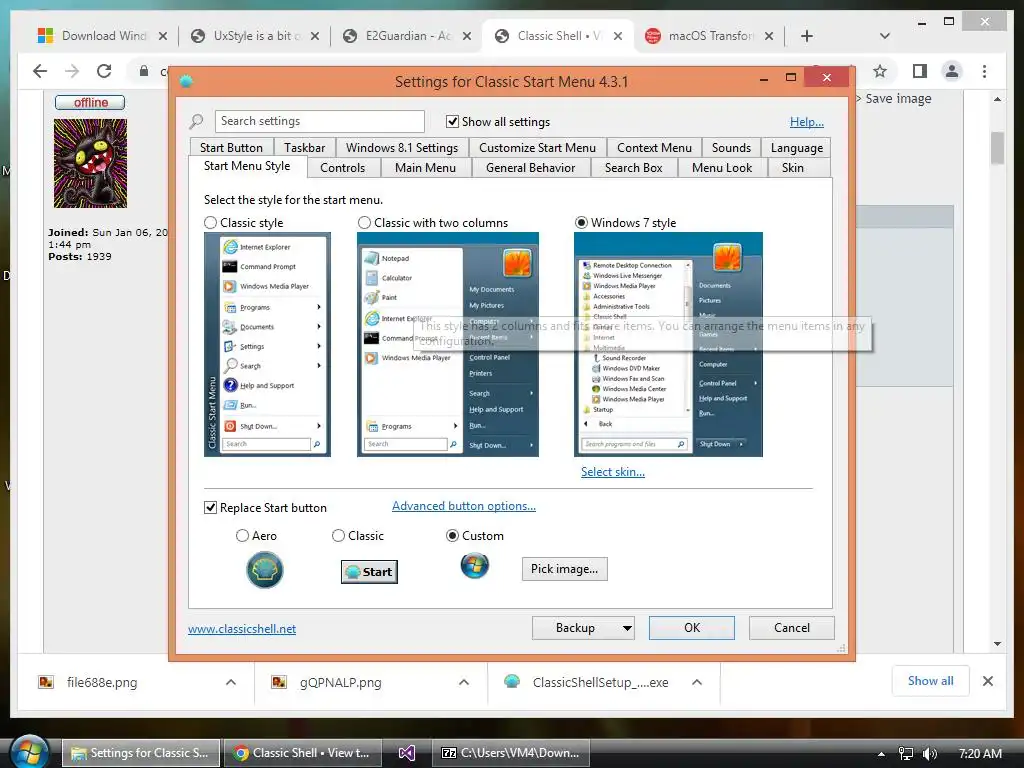Expand options for gQPNALP.png download
Screen dimensions: 1024x768
click(464, 682)
